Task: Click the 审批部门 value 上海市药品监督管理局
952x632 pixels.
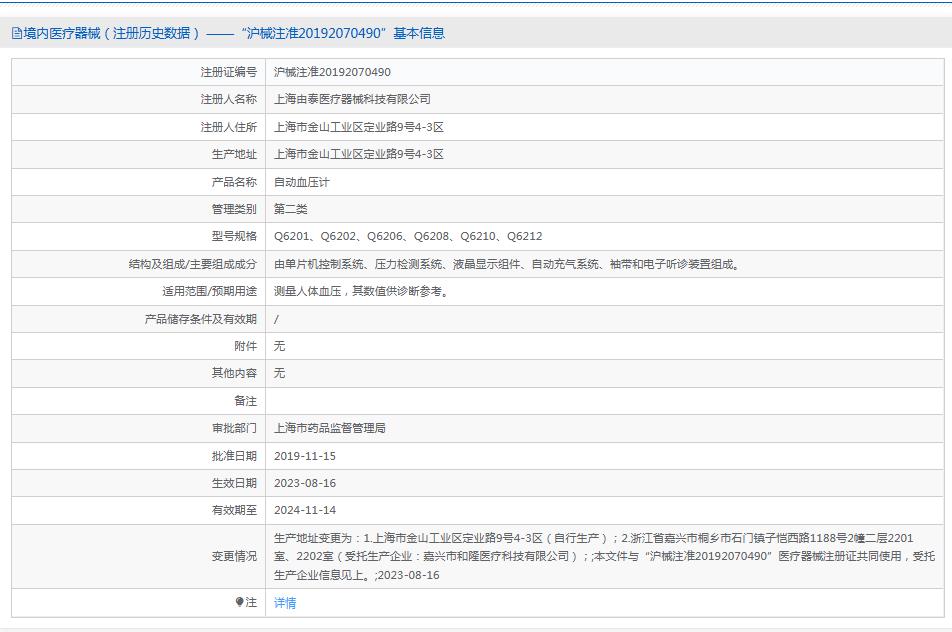Action: click(x=334, y=428)
